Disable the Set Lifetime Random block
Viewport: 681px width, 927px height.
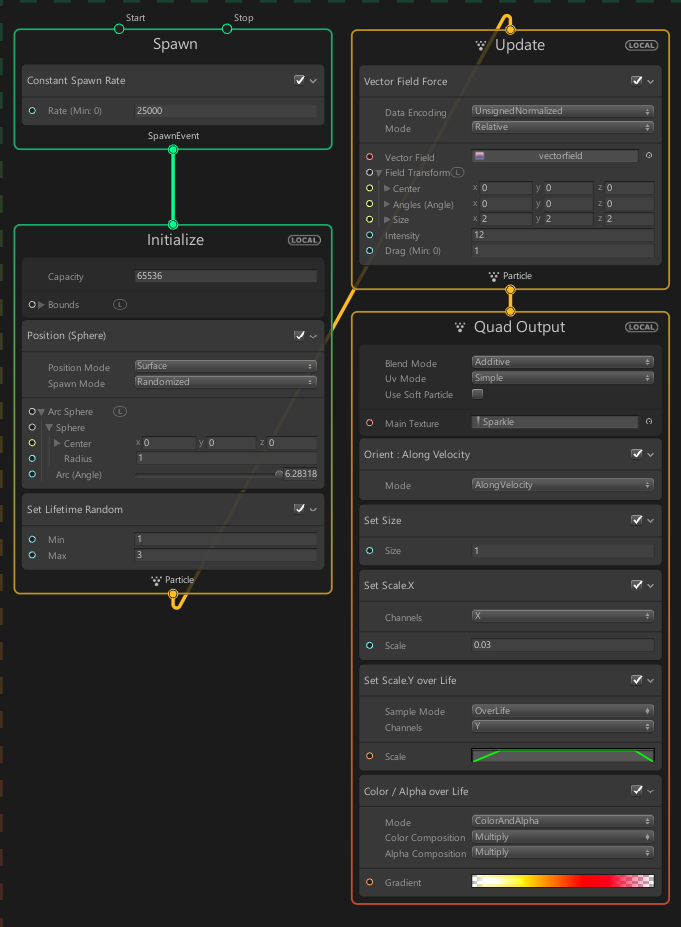(x=300, y=508)
